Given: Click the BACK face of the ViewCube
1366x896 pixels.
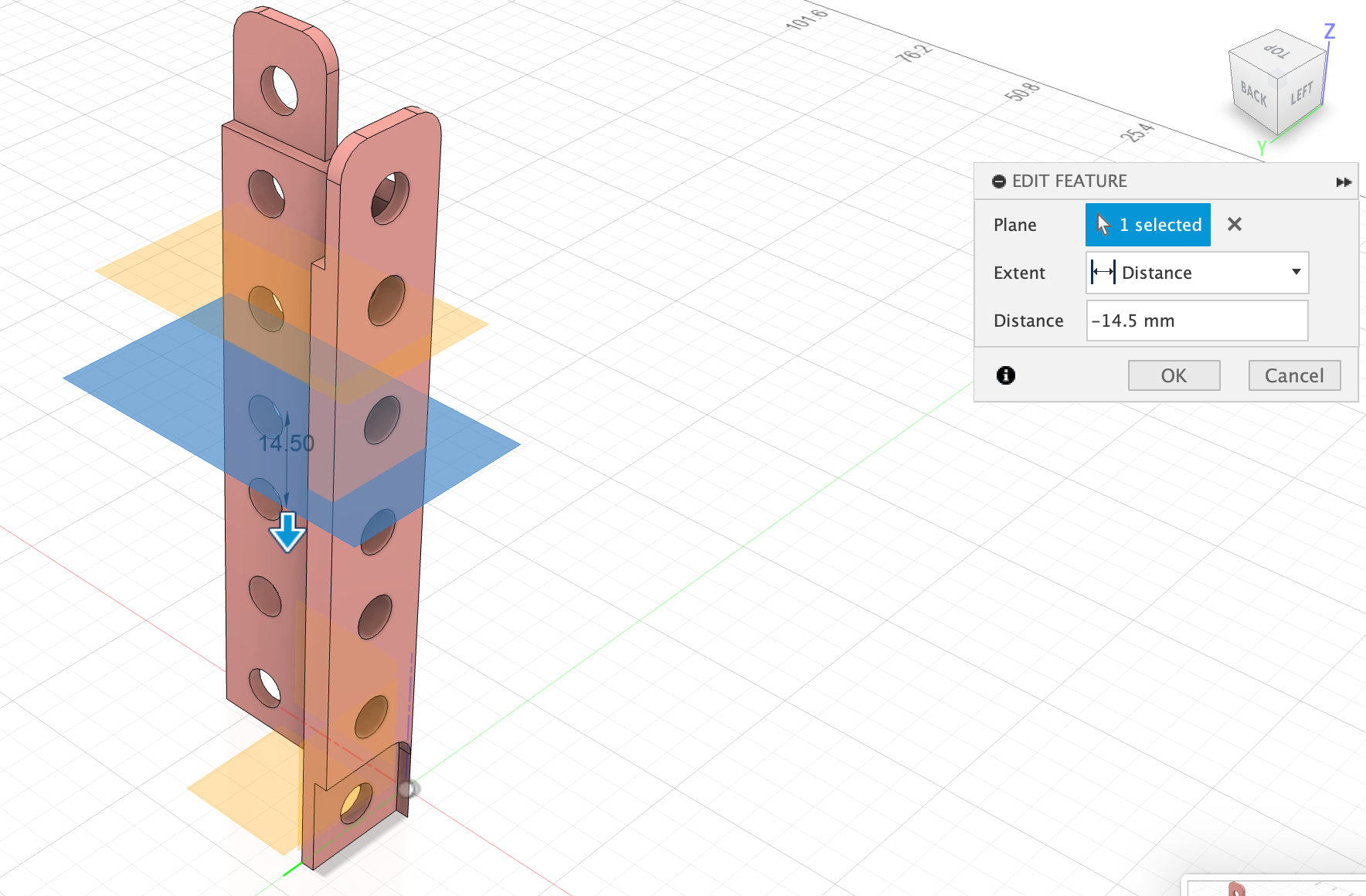Looking at the screenshot, I should coord(1253,95).
